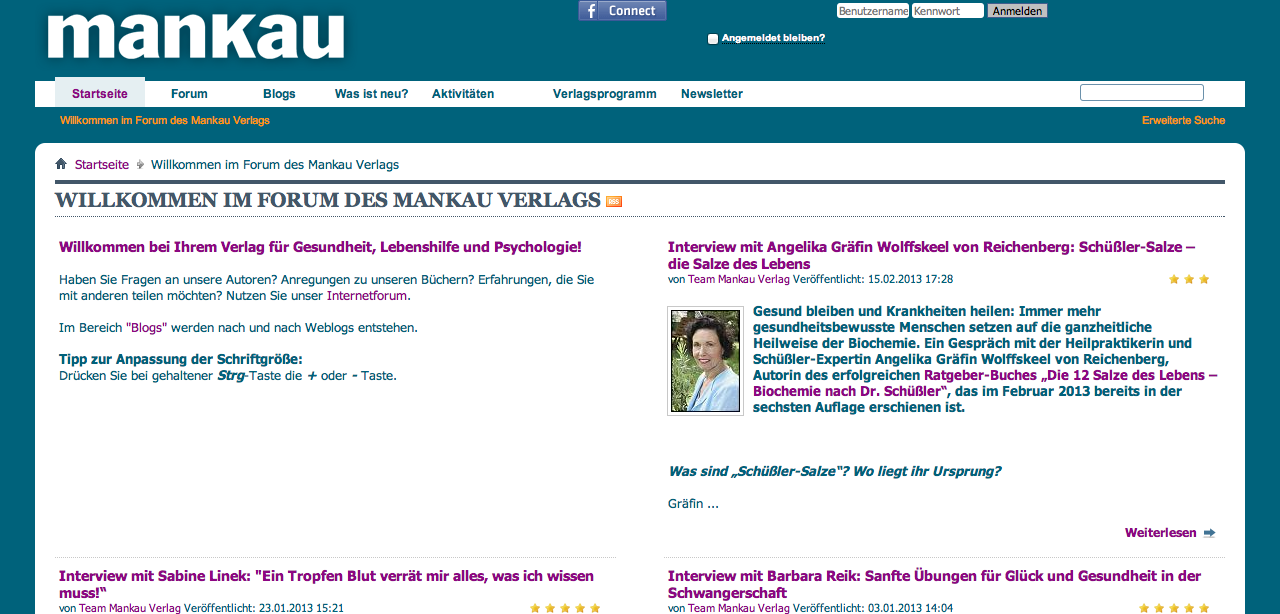Switch to the Blogs tab

(279, 94)
